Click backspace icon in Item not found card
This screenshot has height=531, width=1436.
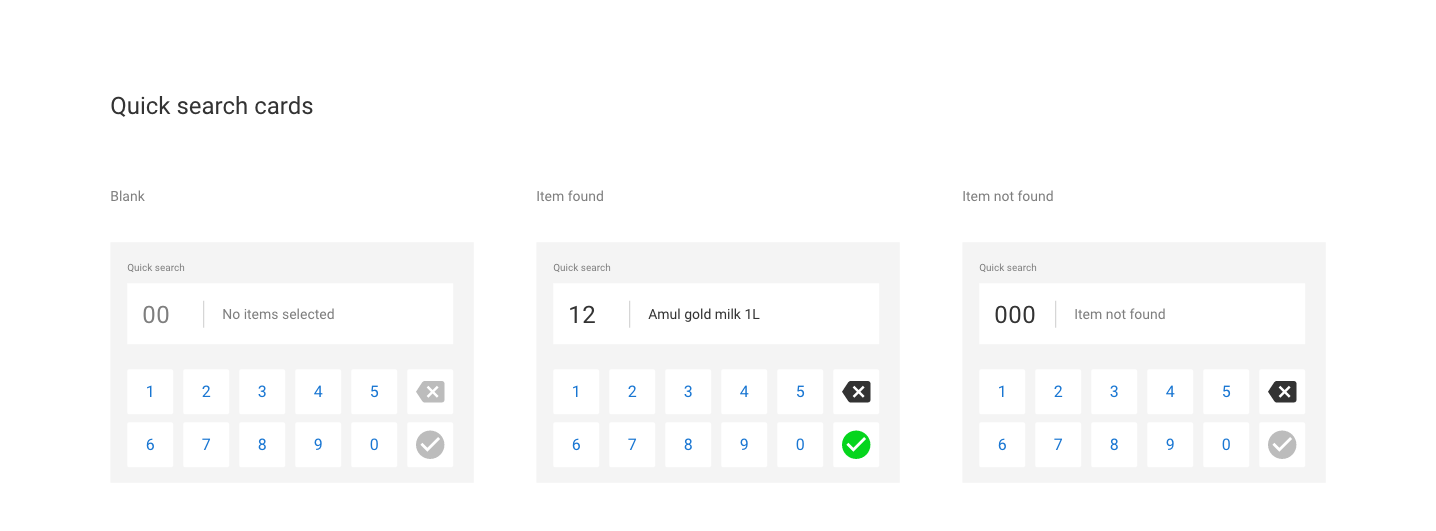[1282, 392]
